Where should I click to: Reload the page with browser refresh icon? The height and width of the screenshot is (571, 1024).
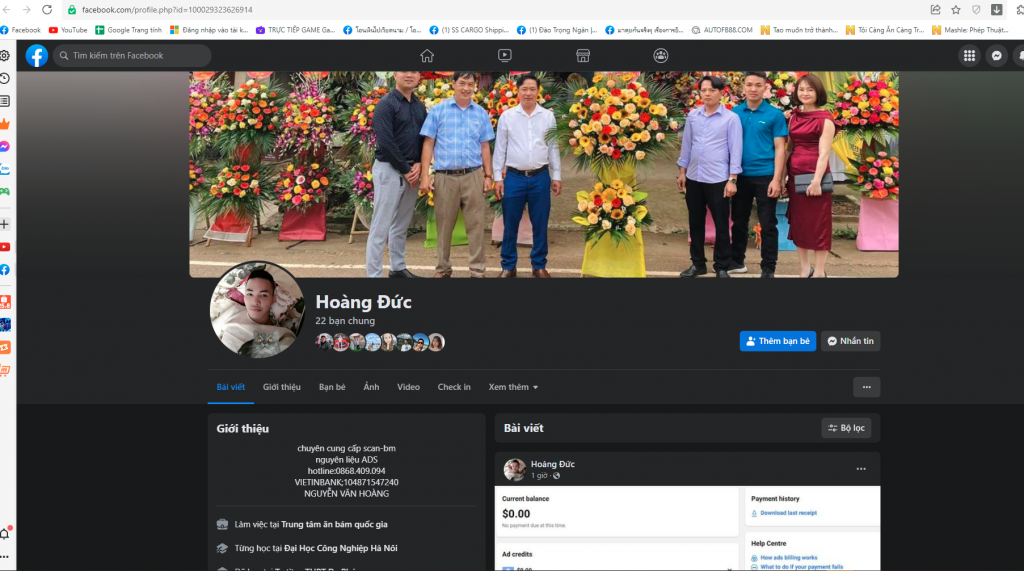point(47,10)
